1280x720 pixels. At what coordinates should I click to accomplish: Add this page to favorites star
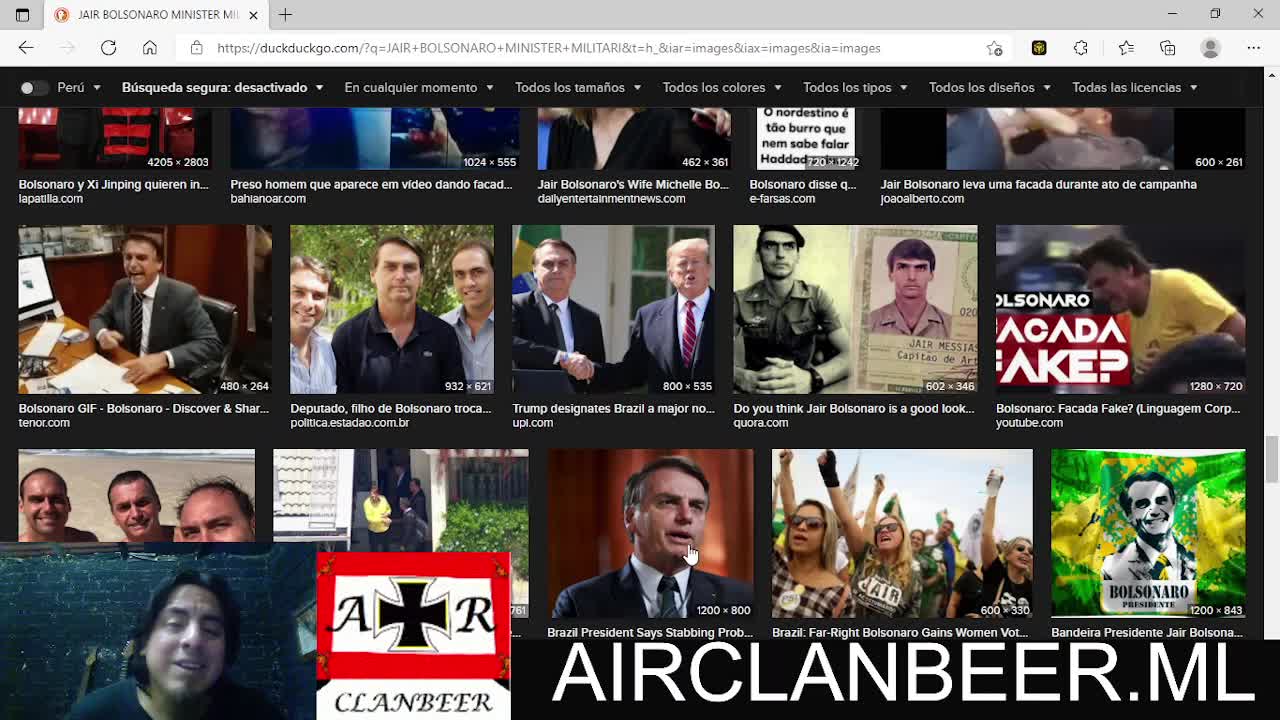coord(994,48)
